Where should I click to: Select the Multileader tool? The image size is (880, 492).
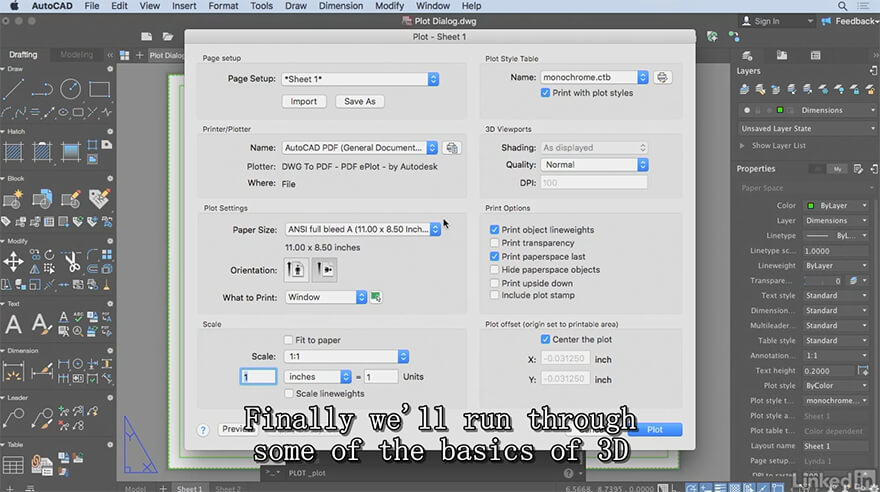click(x=13, y=419)
